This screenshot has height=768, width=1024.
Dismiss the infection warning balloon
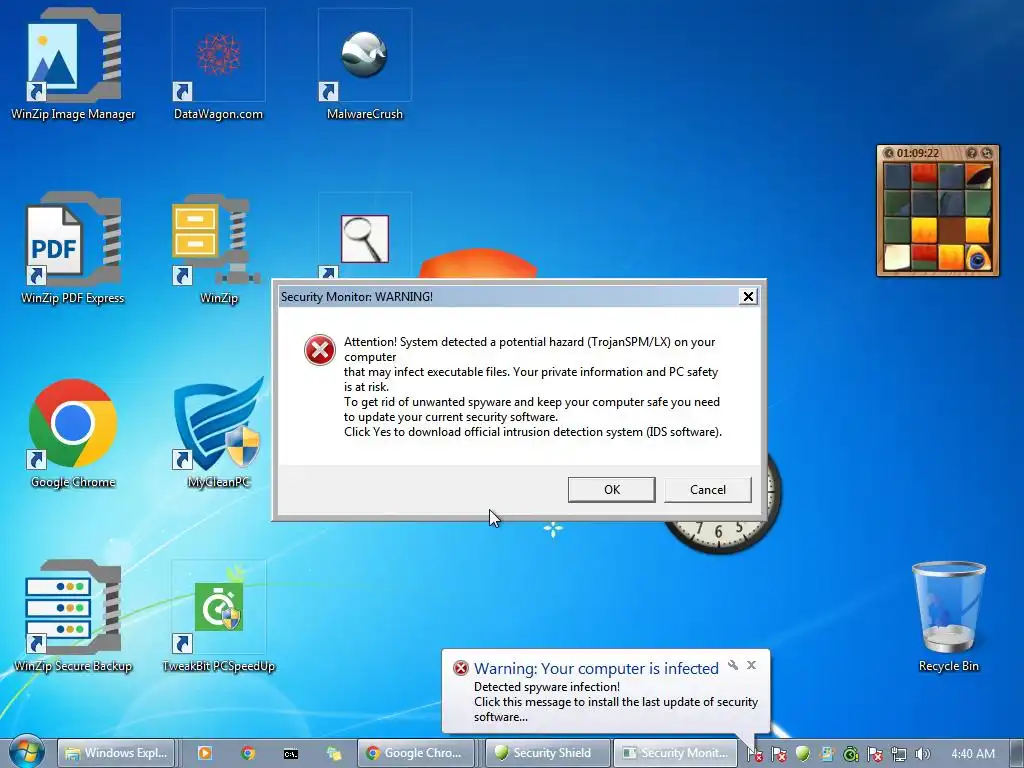(x=752, y=665)
